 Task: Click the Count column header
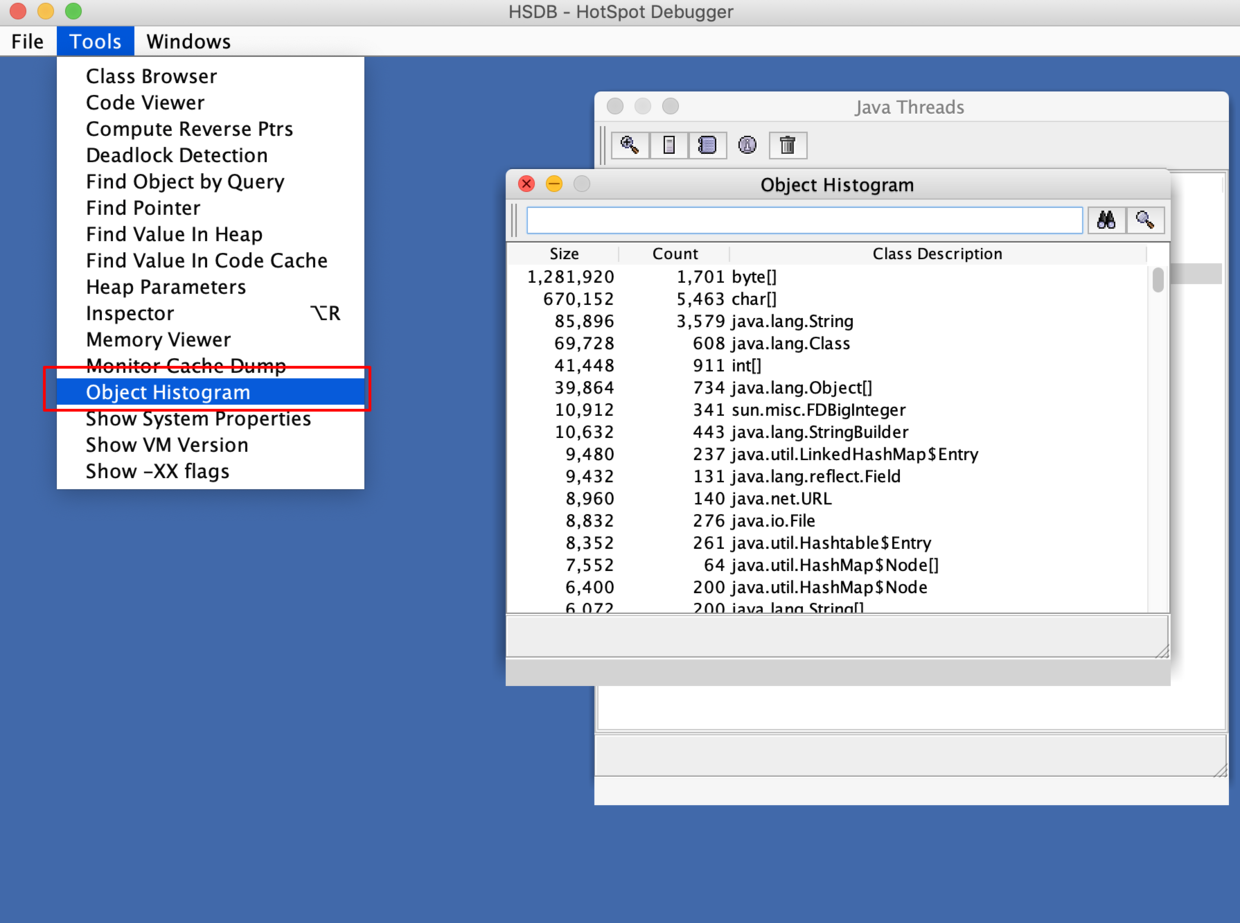[x=675, y=254]
